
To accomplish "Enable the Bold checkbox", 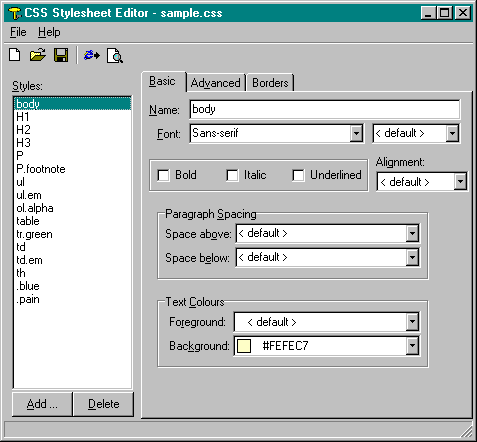I will 163,175.
